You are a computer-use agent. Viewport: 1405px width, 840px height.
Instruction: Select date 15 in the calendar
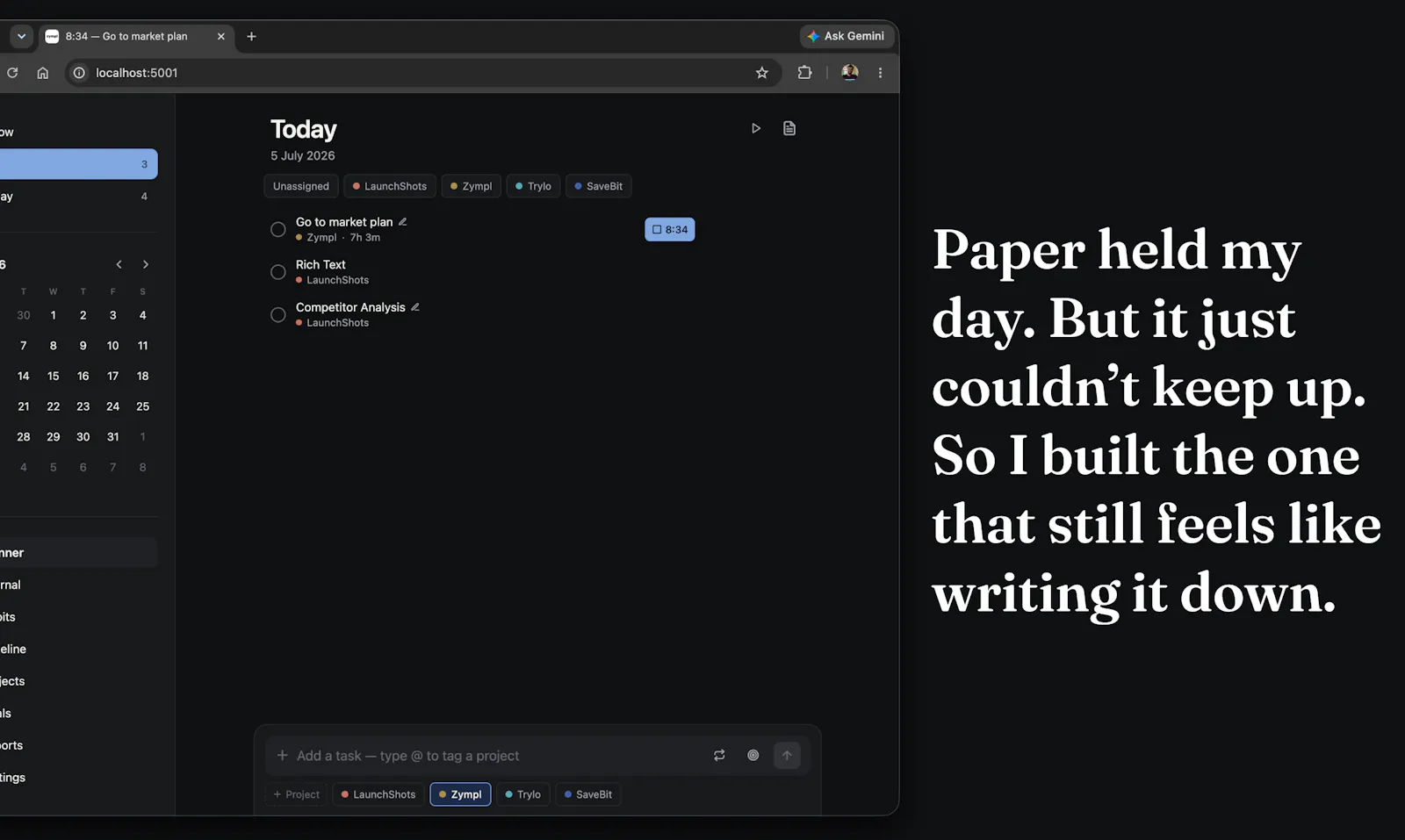pyautogui.click(x=54, y=376)
